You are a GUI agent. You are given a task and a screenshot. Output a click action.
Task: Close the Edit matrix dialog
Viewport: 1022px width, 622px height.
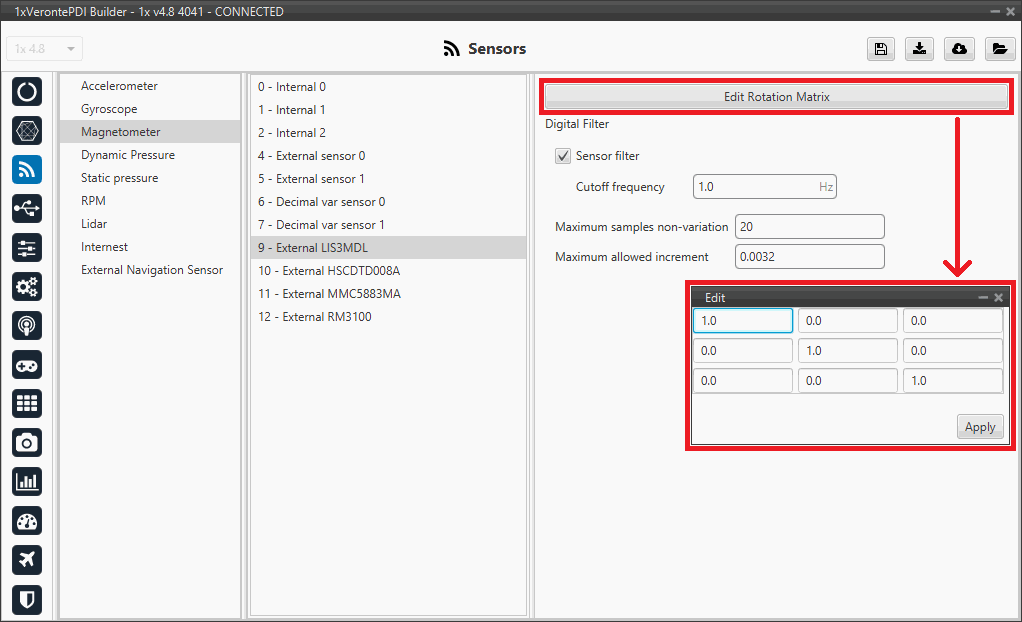coord(998,298)
